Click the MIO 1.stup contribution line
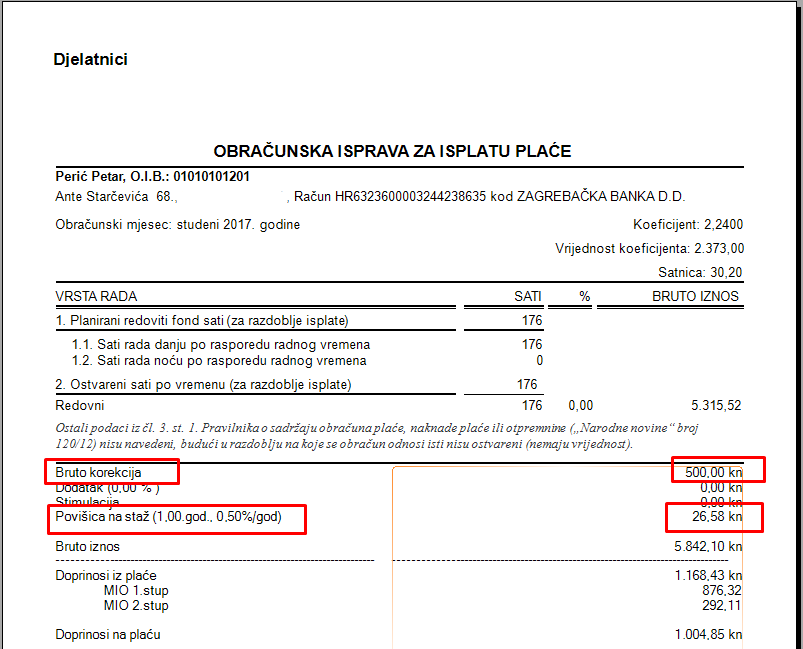The height and width of the screenshot is (649, 803). click(x=136, y=591)
